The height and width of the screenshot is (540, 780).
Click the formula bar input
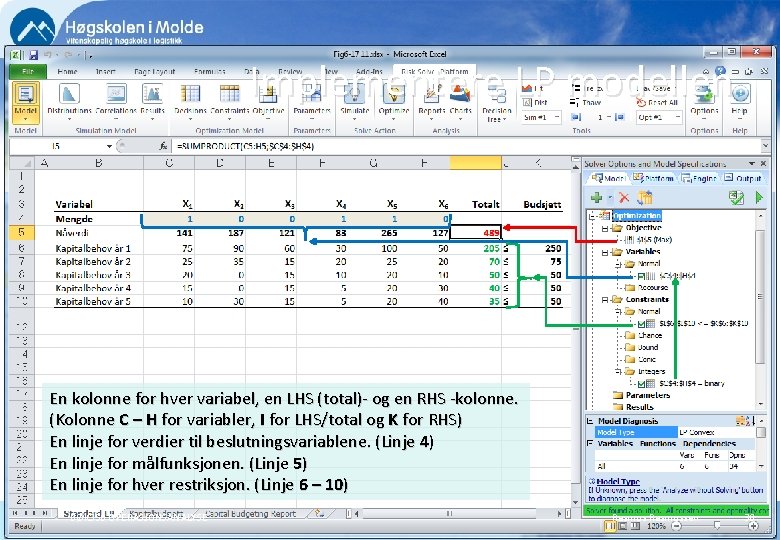(466, 146)
